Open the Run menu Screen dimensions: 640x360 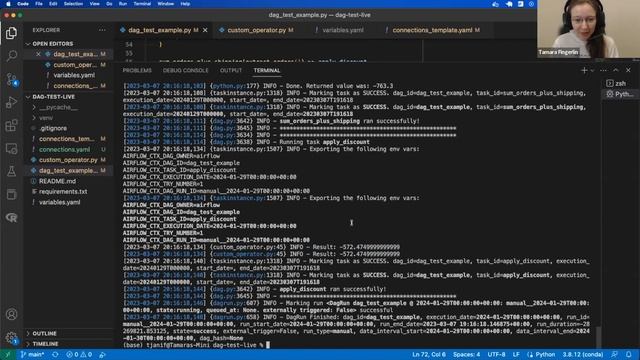122,4
